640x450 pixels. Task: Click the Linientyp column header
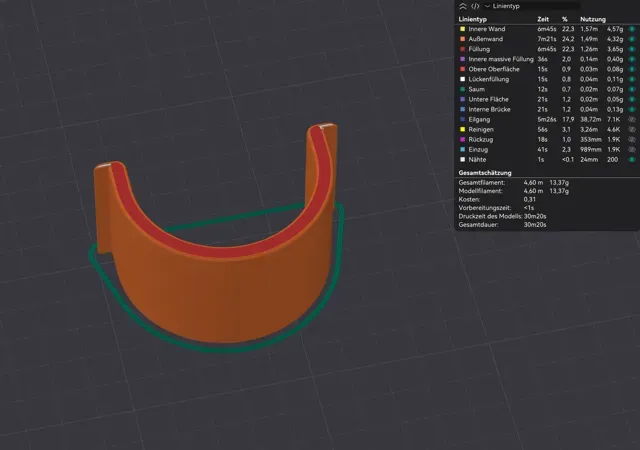(x=472, y=19)
